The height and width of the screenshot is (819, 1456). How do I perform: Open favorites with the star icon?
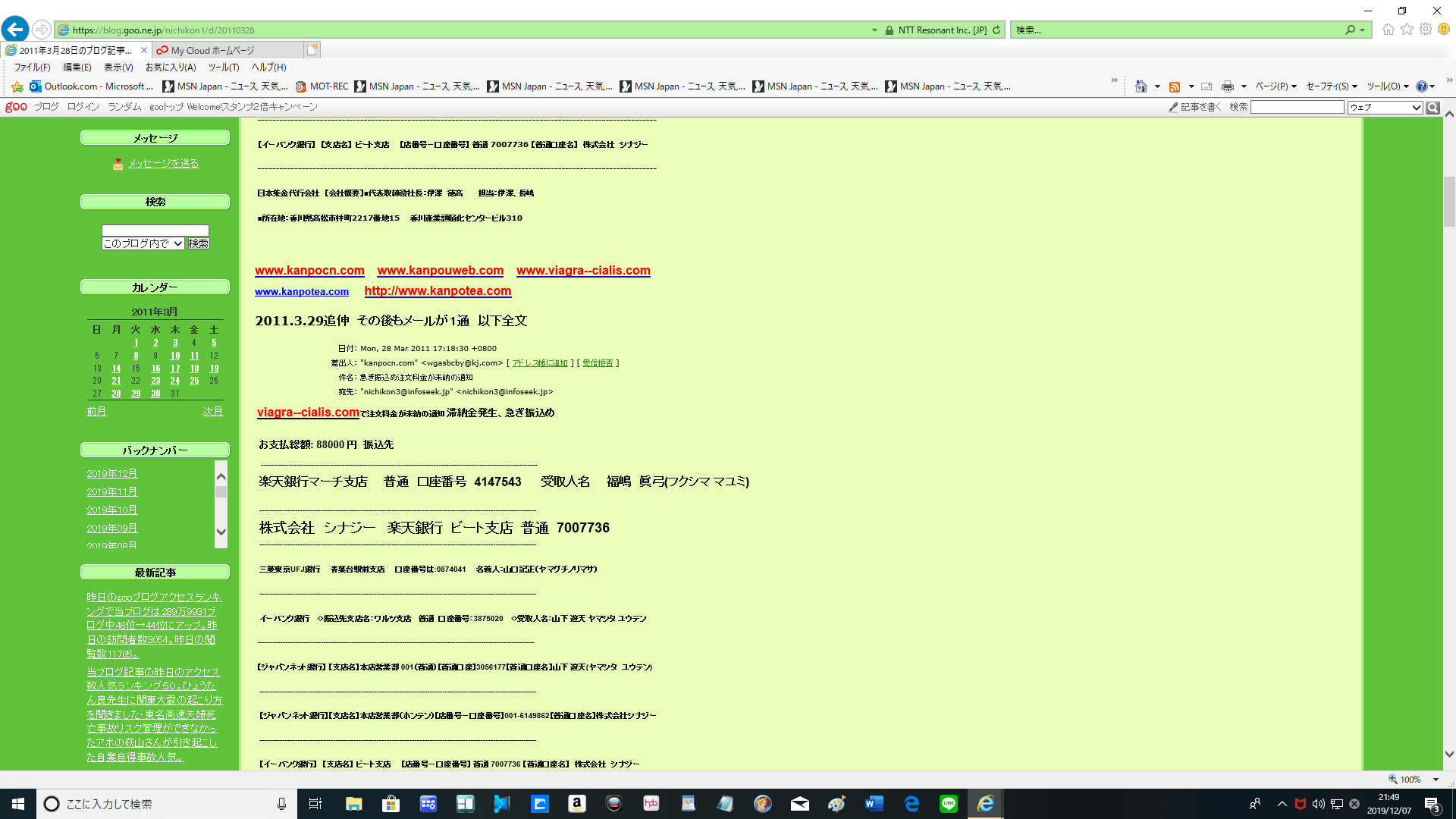tap(1407, 30)
